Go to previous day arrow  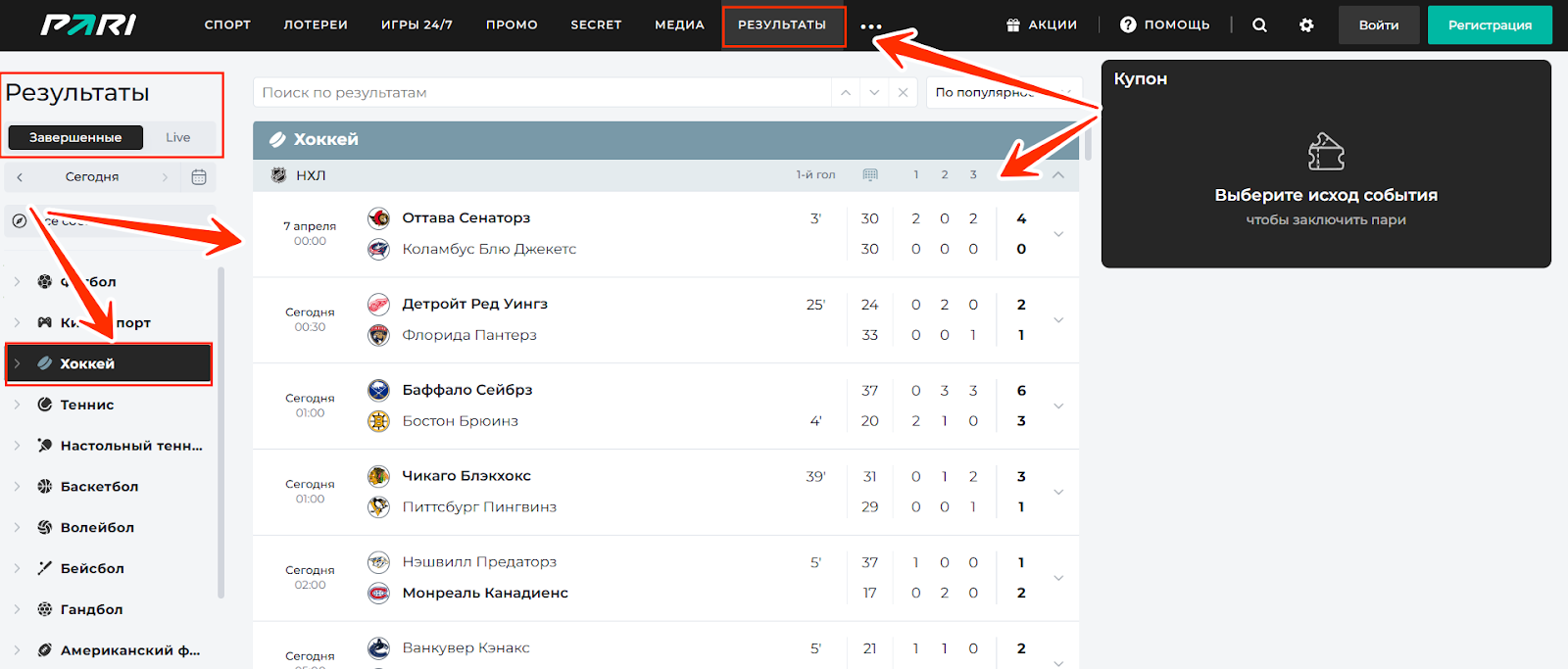20,177
